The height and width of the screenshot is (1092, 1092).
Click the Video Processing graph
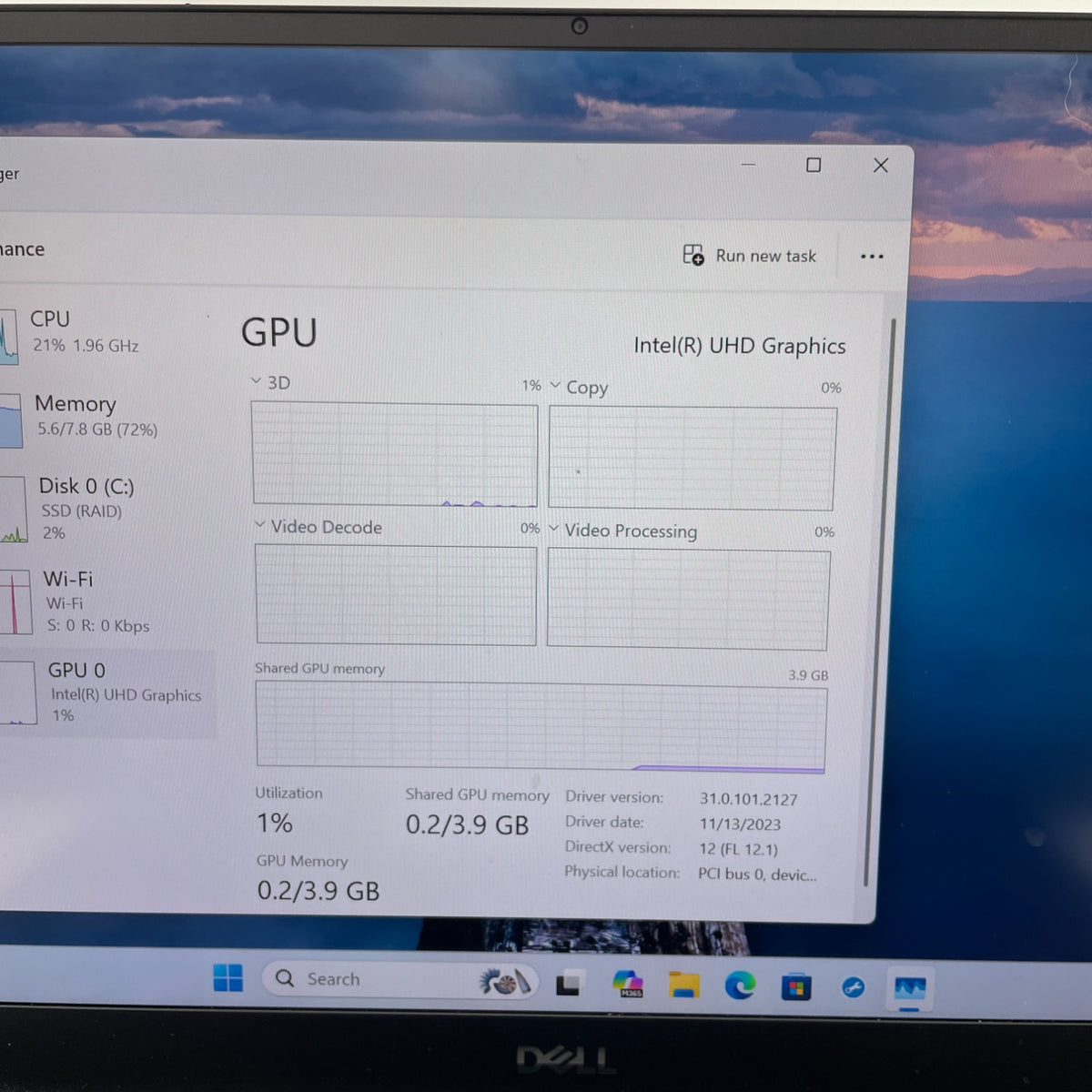688,599
